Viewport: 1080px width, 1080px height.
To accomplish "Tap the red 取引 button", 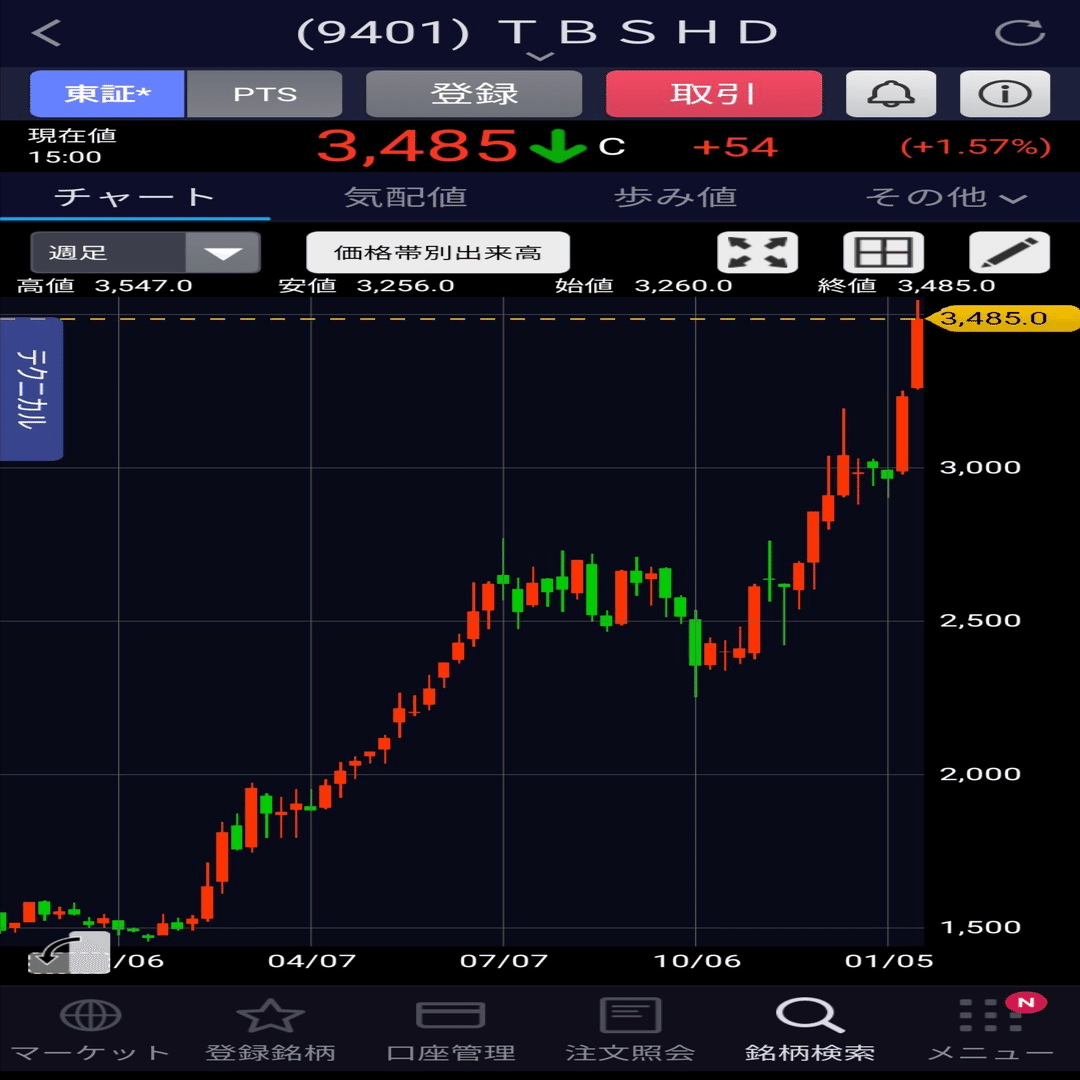I will (x=714, y=94).
